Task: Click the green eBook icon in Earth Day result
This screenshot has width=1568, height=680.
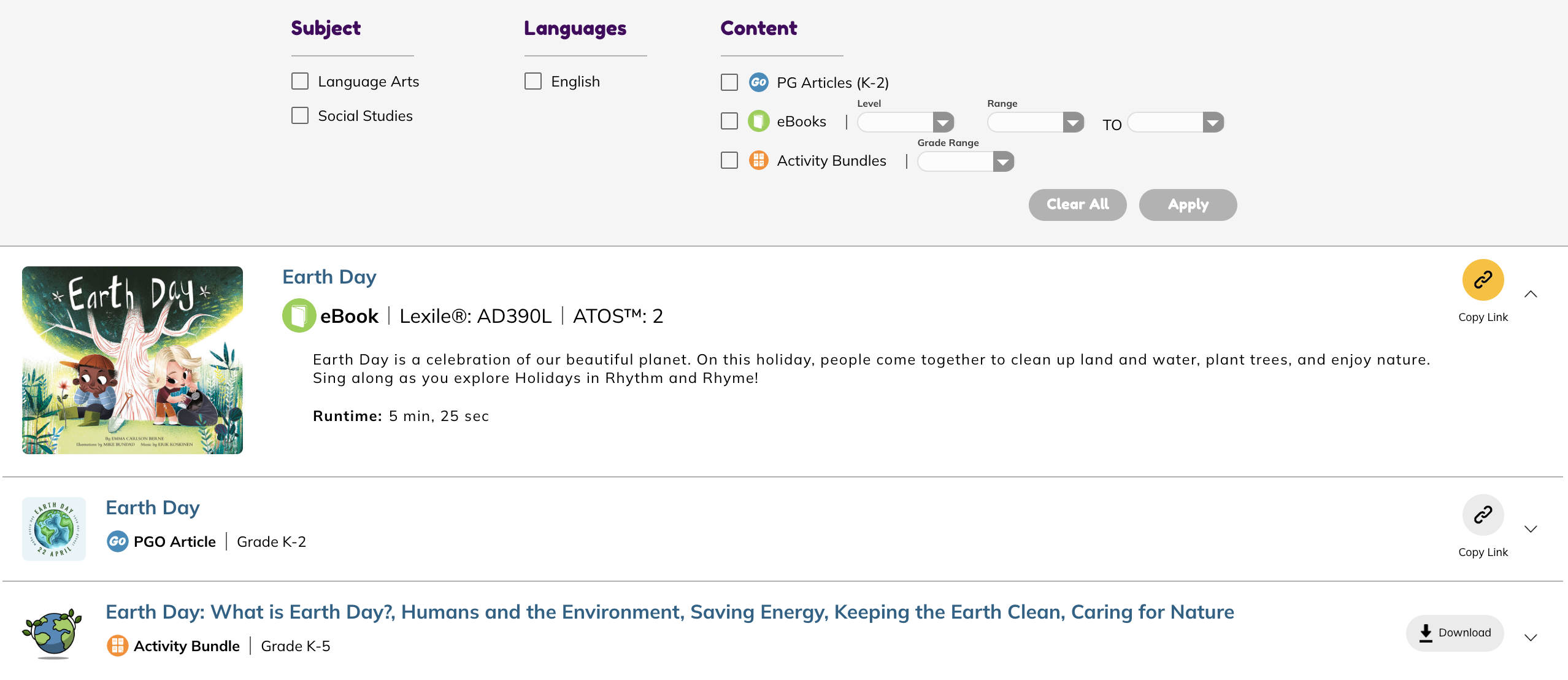Action: pos(299,316)
